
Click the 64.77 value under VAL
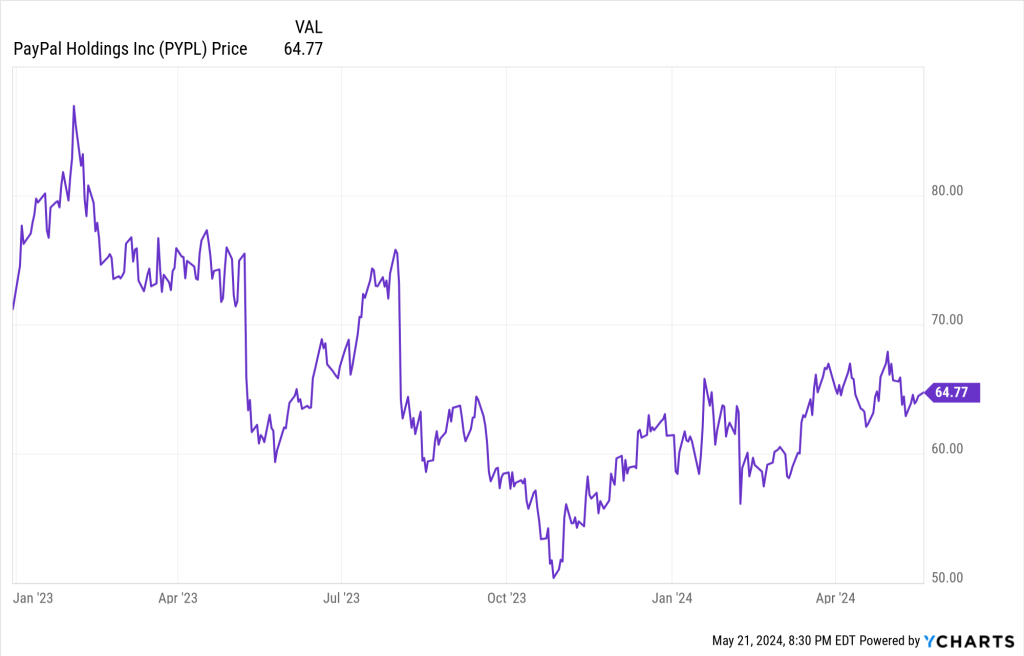303,48
